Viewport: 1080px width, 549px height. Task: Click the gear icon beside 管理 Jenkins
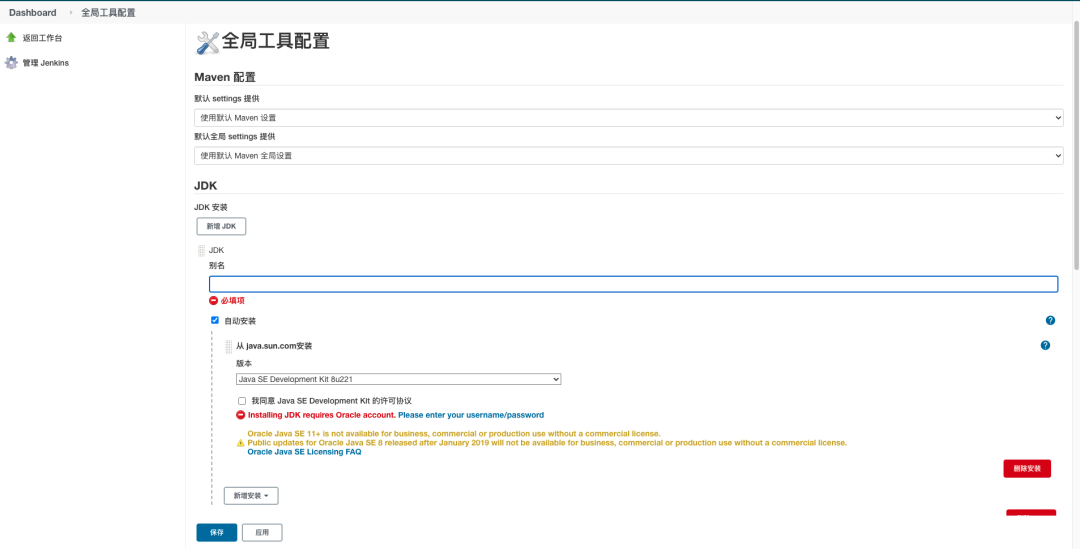[x=11, y=63]
